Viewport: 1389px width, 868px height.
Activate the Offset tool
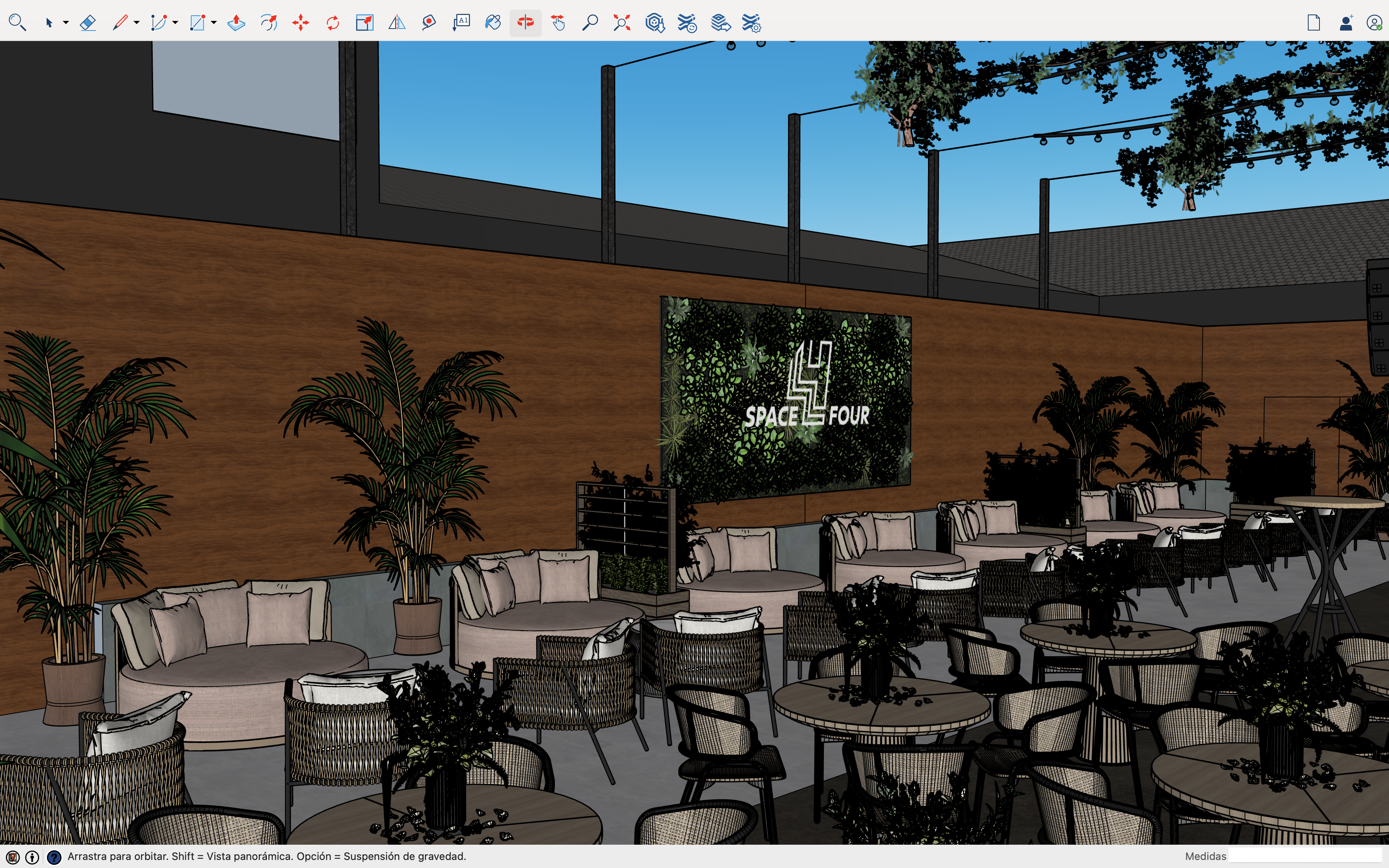tap(268, 23)
